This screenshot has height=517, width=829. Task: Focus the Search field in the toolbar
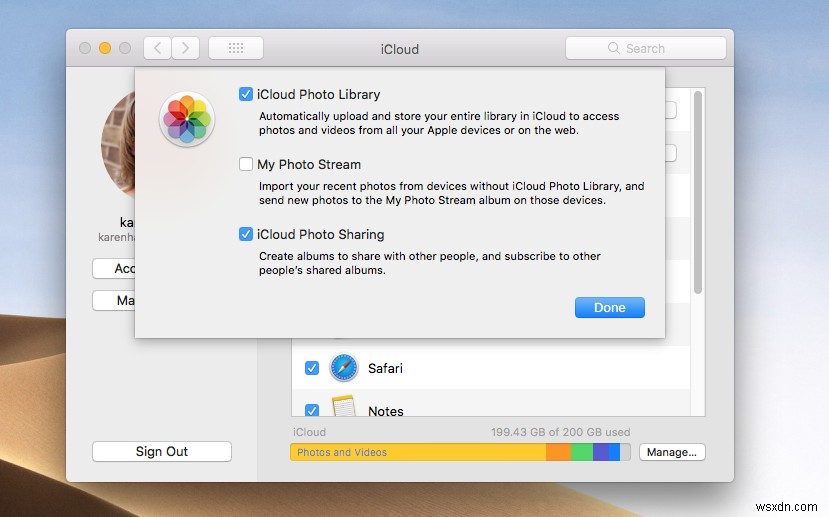coord(646,48)
